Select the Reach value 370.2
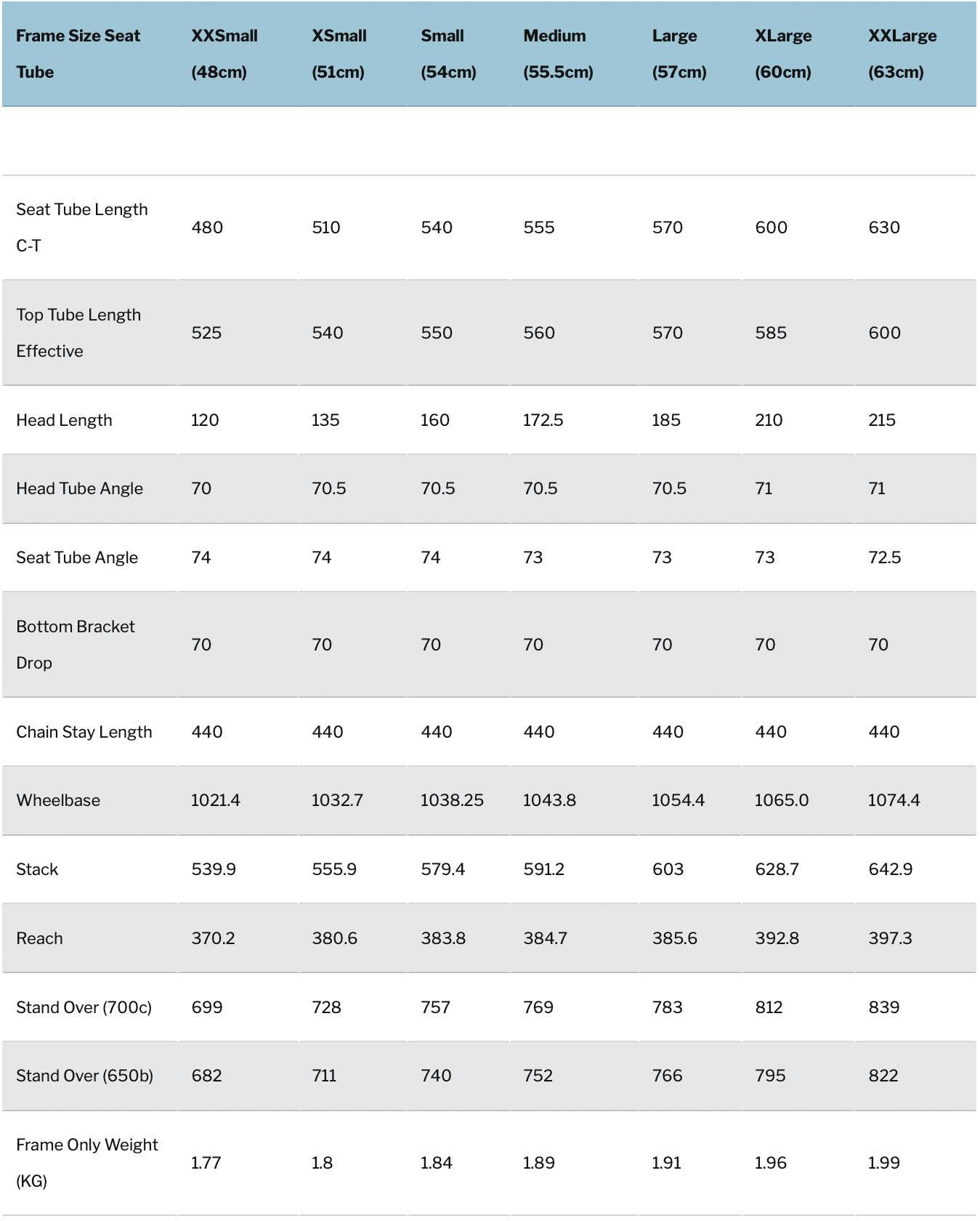Image resolution: width=980 pixels, height=1221 pixels. [x=213, y=938]
